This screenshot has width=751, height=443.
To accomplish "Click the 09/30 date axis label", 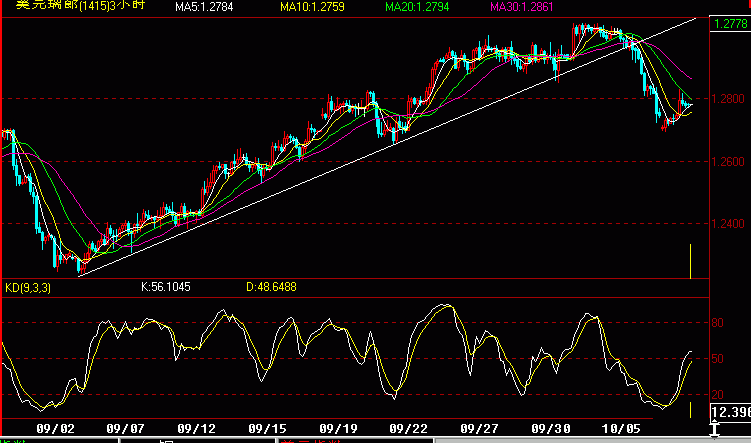I will tap(550, 429).
